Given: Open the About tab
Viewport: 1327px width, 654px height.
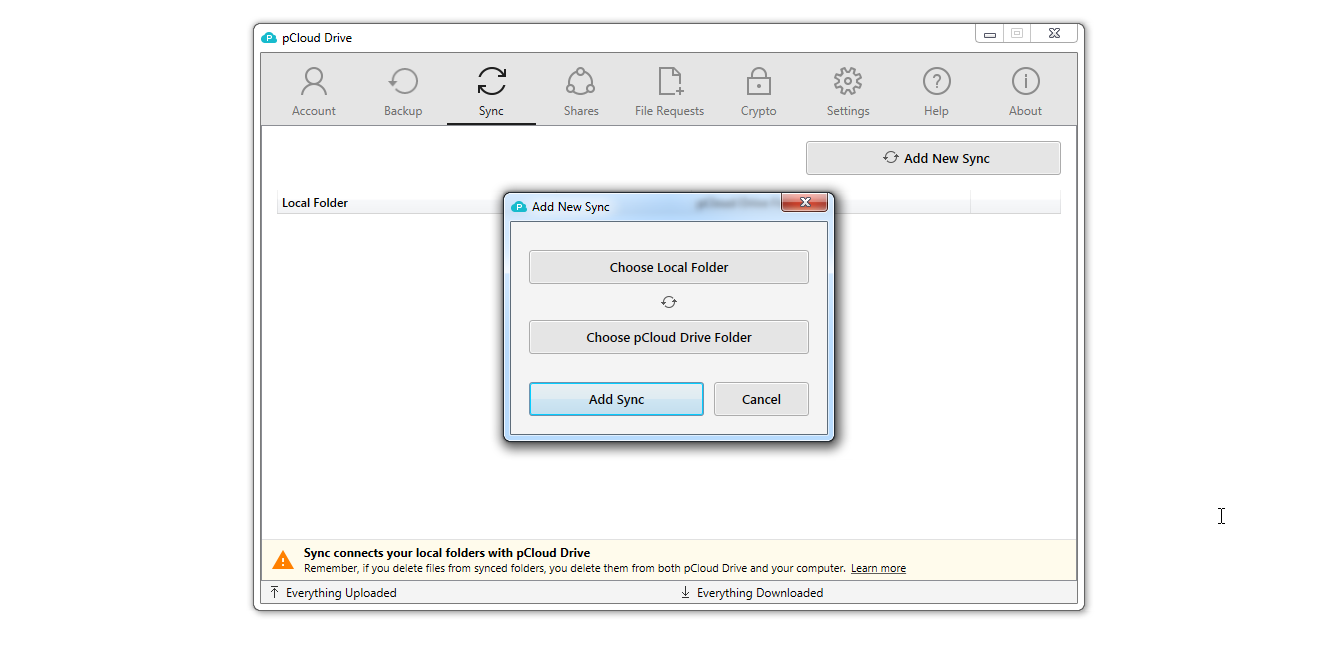Looking at the screenshot, I should 1025,92.
